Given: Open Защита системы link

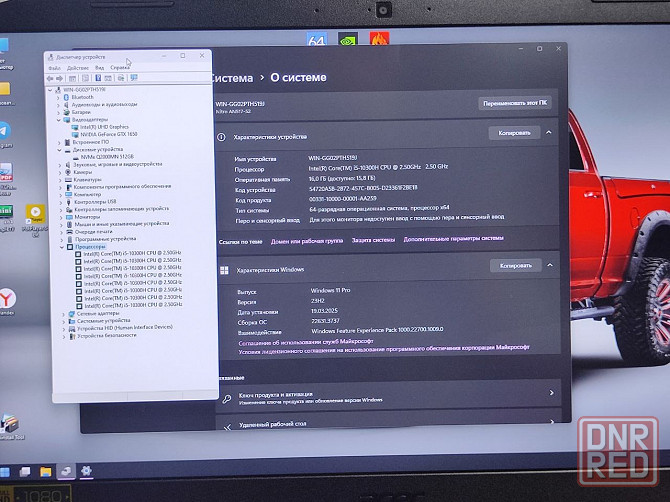Looking at the screenshot, I should [x=373, y=240].
